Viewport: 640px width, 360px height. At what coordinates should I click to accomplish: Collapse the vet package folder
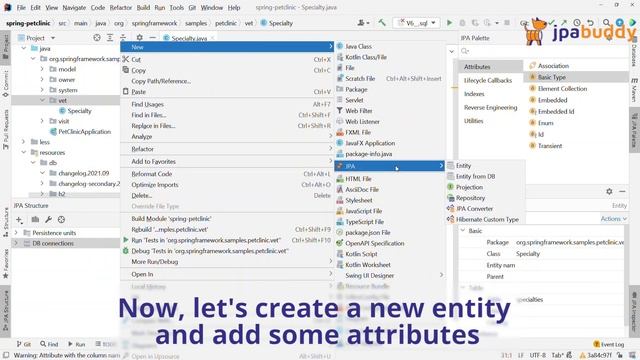[42, 100]
